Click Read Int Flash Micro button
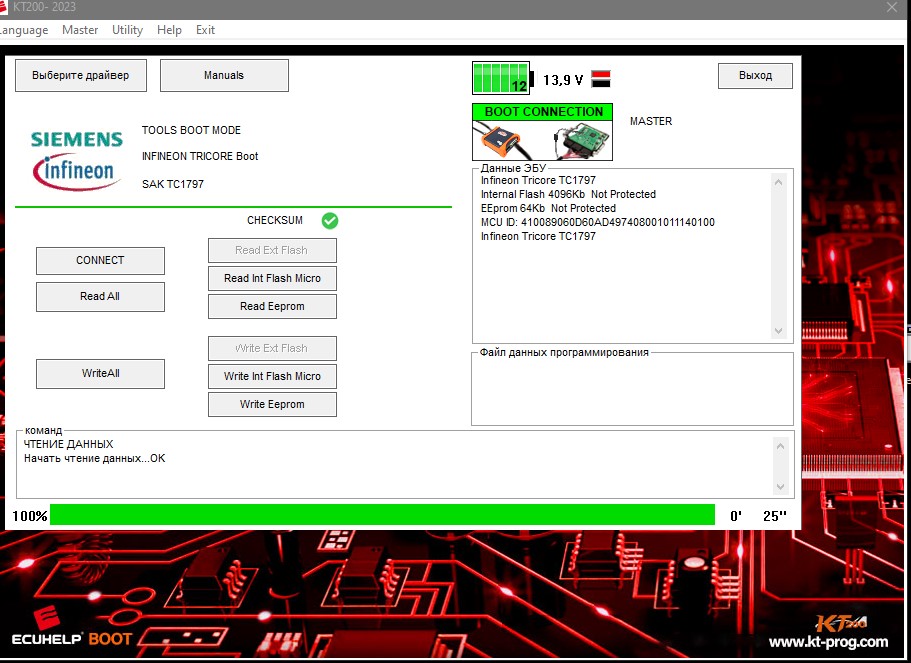Viewport: 911px width, 663px height. (272, 278)
